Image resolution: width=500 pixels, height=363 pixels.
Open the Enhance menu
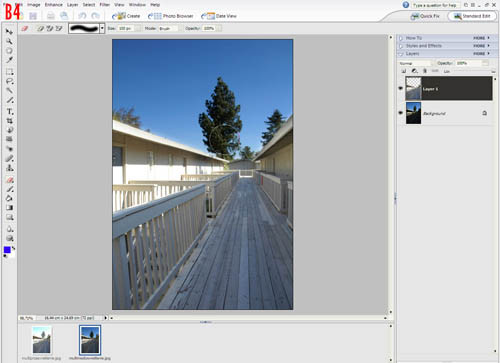point(54,5)
